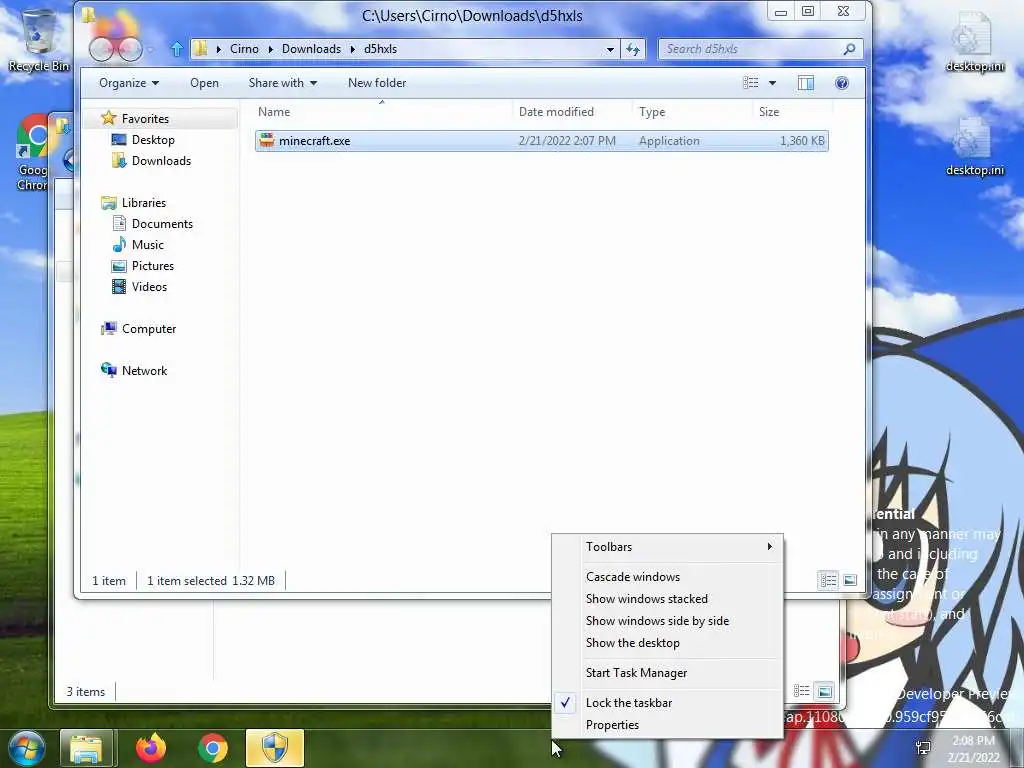Select Computer in navigation pane

149,328
